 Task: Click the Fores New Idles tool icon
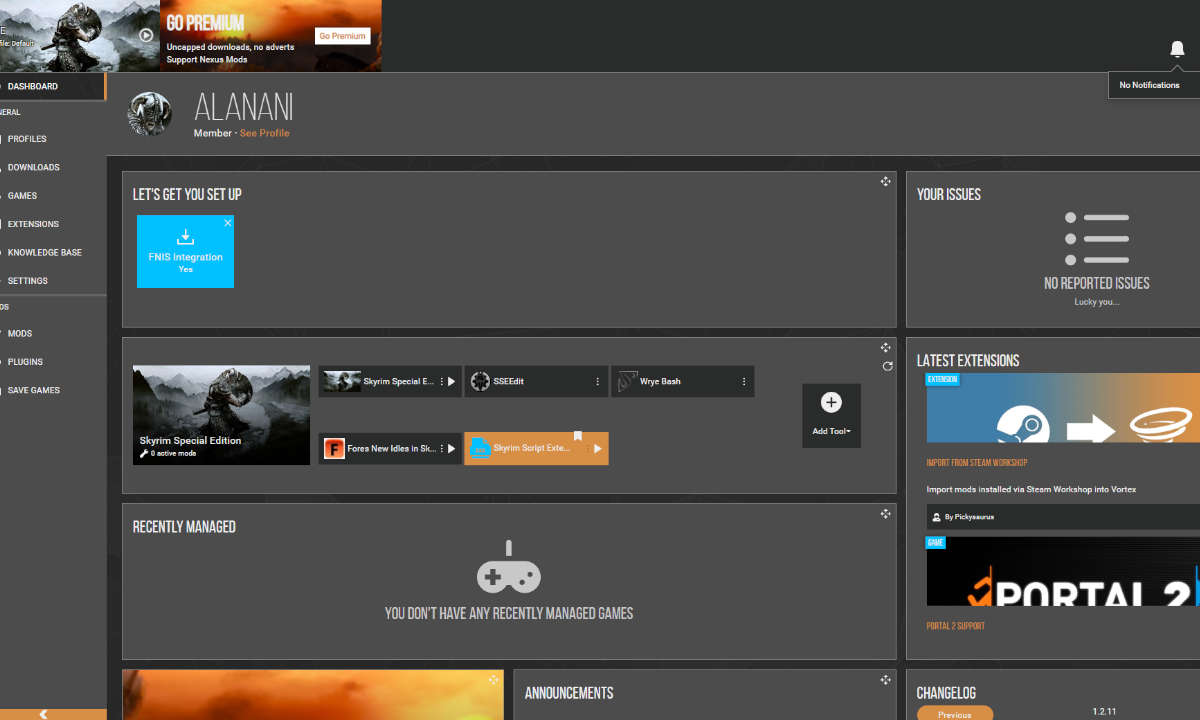[x=333, y=448]
